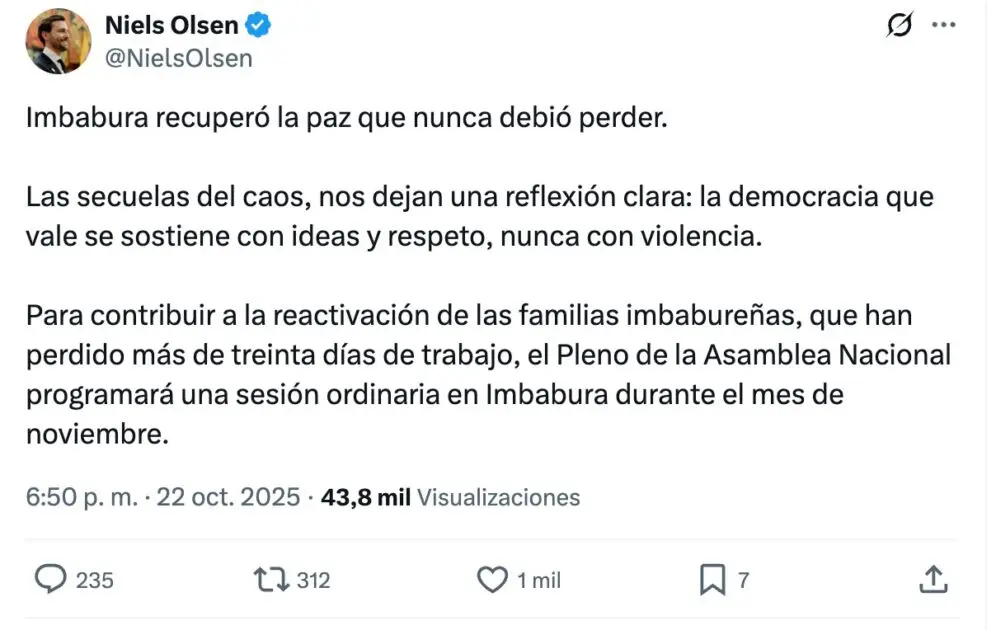Screen dimensions: 996x630
Task: Click the 6:50 p. m. timestamp
Action: [82, 497]
